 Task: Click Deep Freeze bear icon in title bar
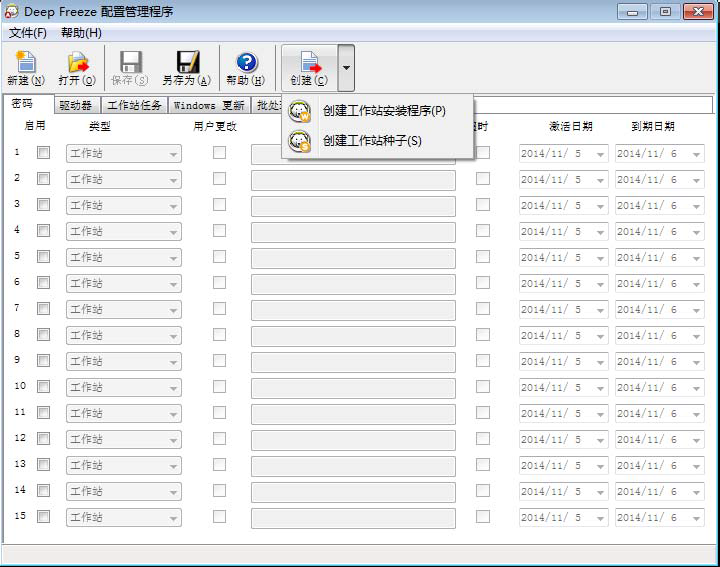click(x=11, y=11)
